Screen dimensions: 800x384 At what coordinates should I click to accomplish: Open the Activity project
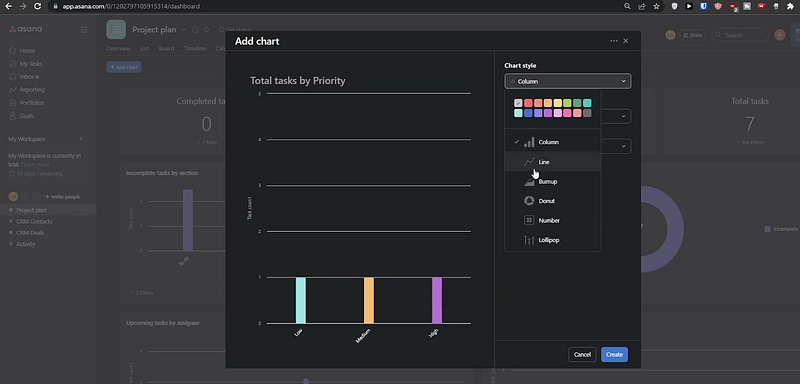(26, 244)
